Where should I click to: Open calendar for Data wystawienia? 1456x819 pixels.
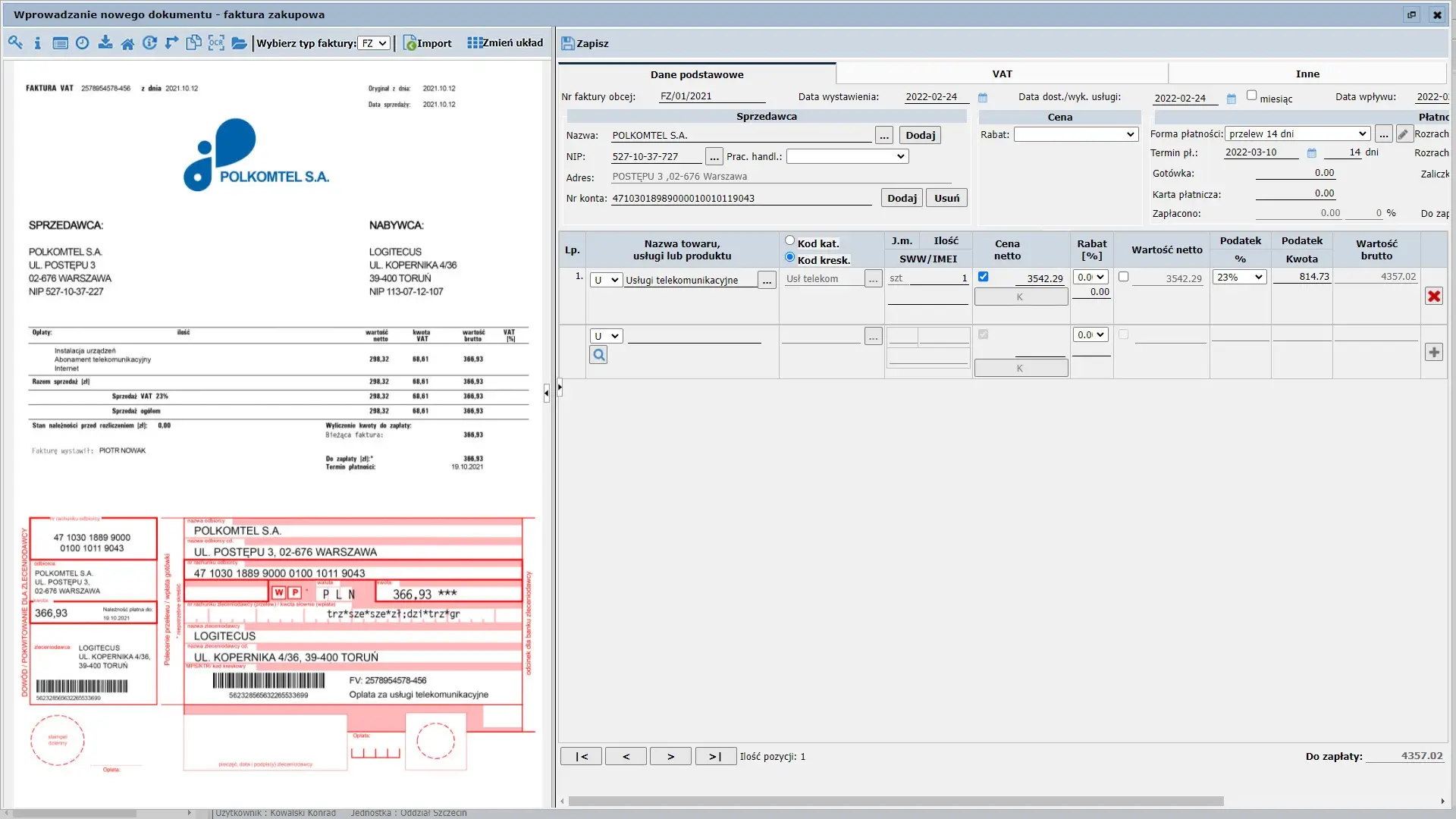coord(983,98)
